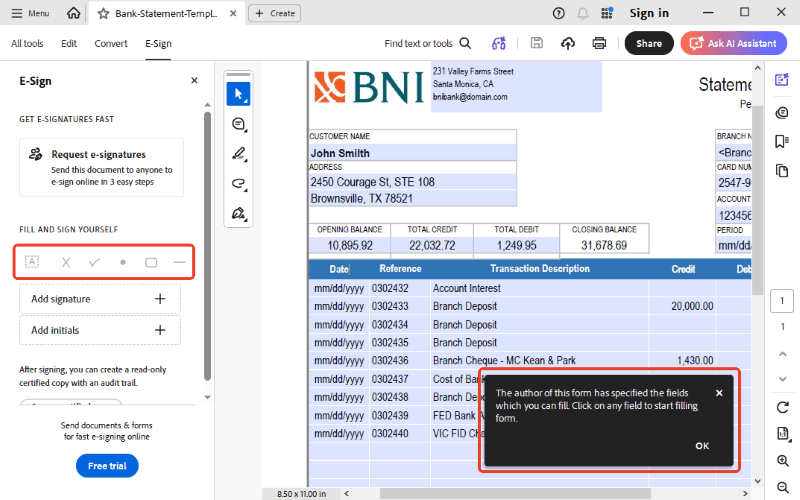The height and width of the screenshot is (500, 800).
Task: Click the Free trial button
Action: [107, 466]
